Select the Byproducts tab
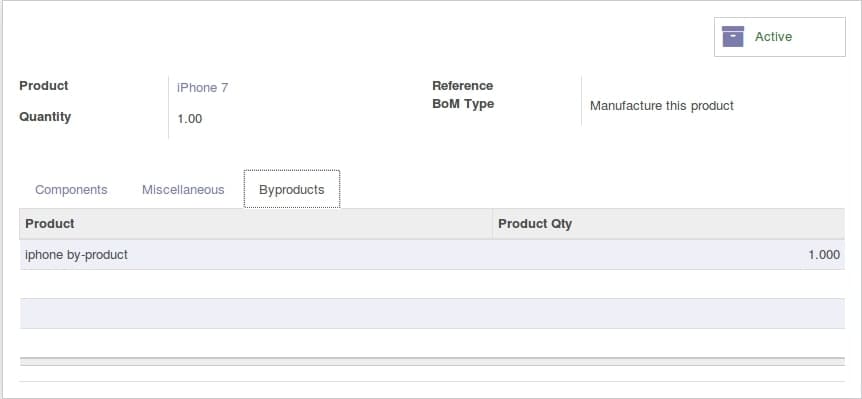 (292, 190)
